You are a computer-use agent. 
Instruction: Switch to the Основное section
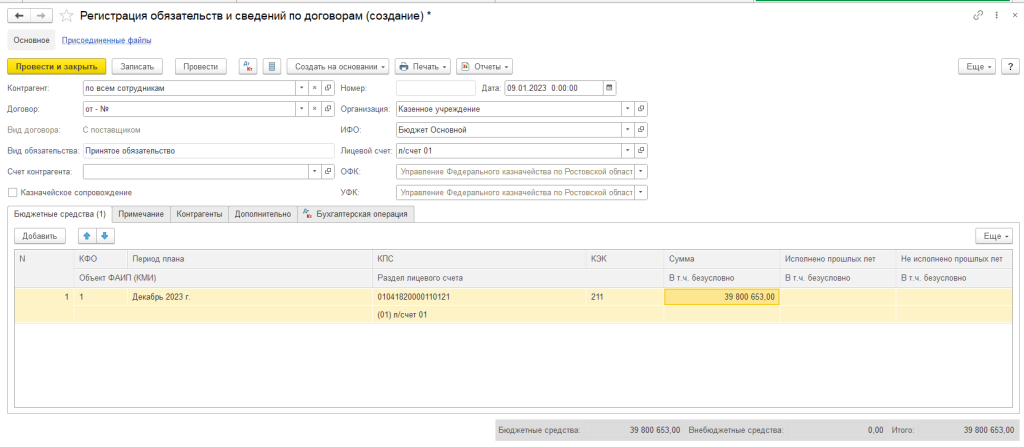(31, 41)
